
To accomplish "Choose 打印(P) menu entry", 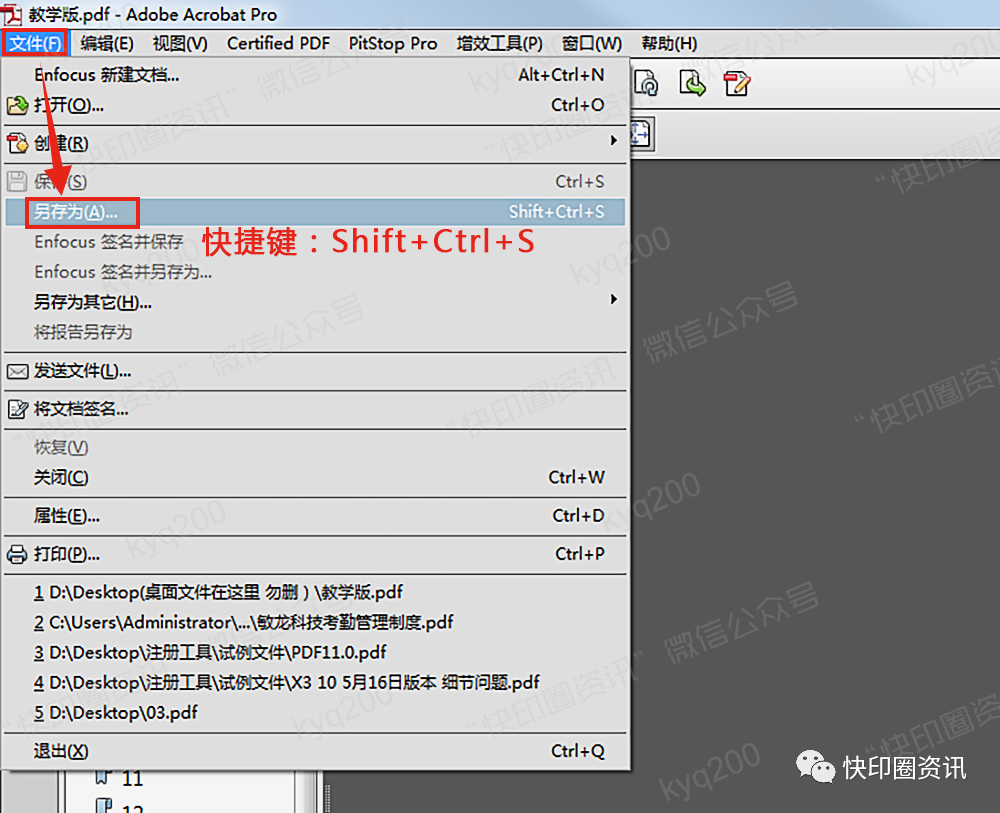I will click(315, 554).
